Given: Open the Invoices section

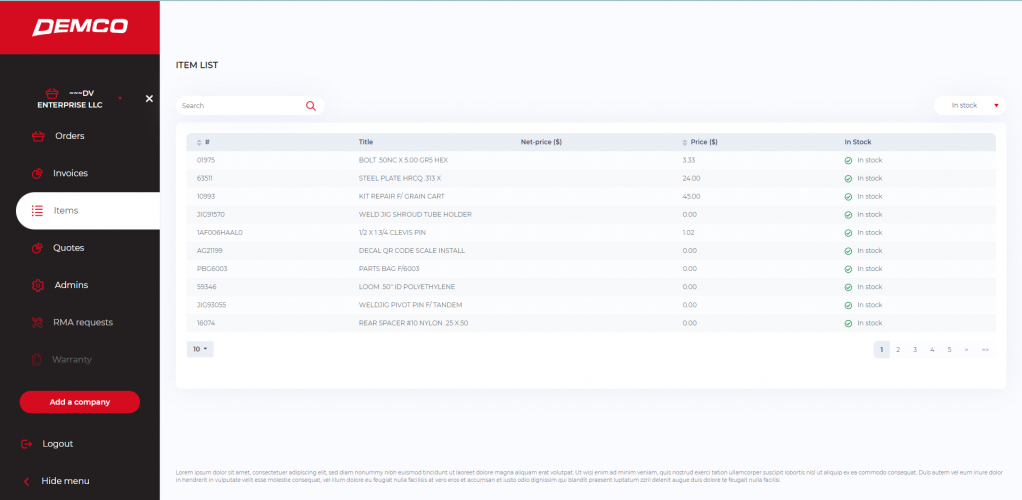Looking at the screenshot, I should pyautogui.click(x=70, y=173).
